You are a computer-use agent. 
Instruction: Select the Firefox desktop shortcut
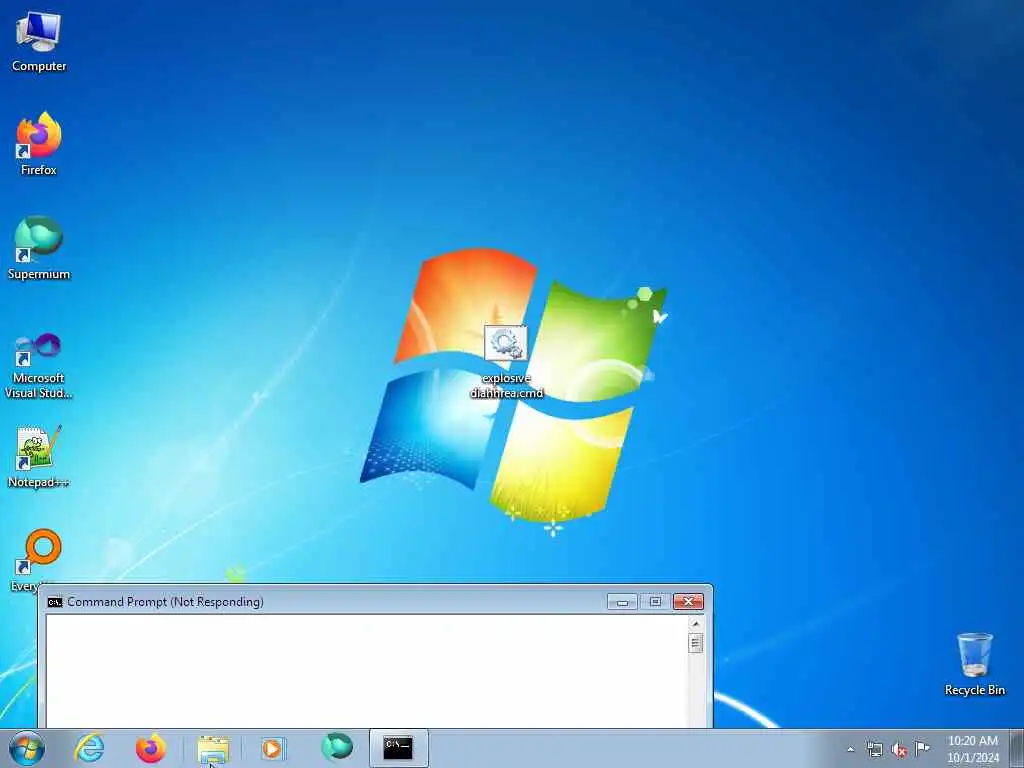(x=39, y=144)
